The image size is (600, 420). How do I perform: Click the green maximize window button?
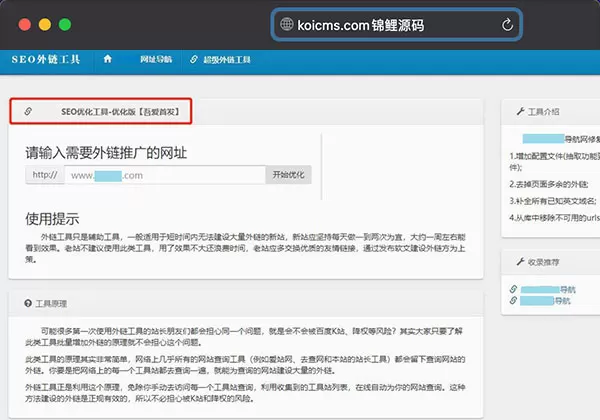[x=65, y=24]
